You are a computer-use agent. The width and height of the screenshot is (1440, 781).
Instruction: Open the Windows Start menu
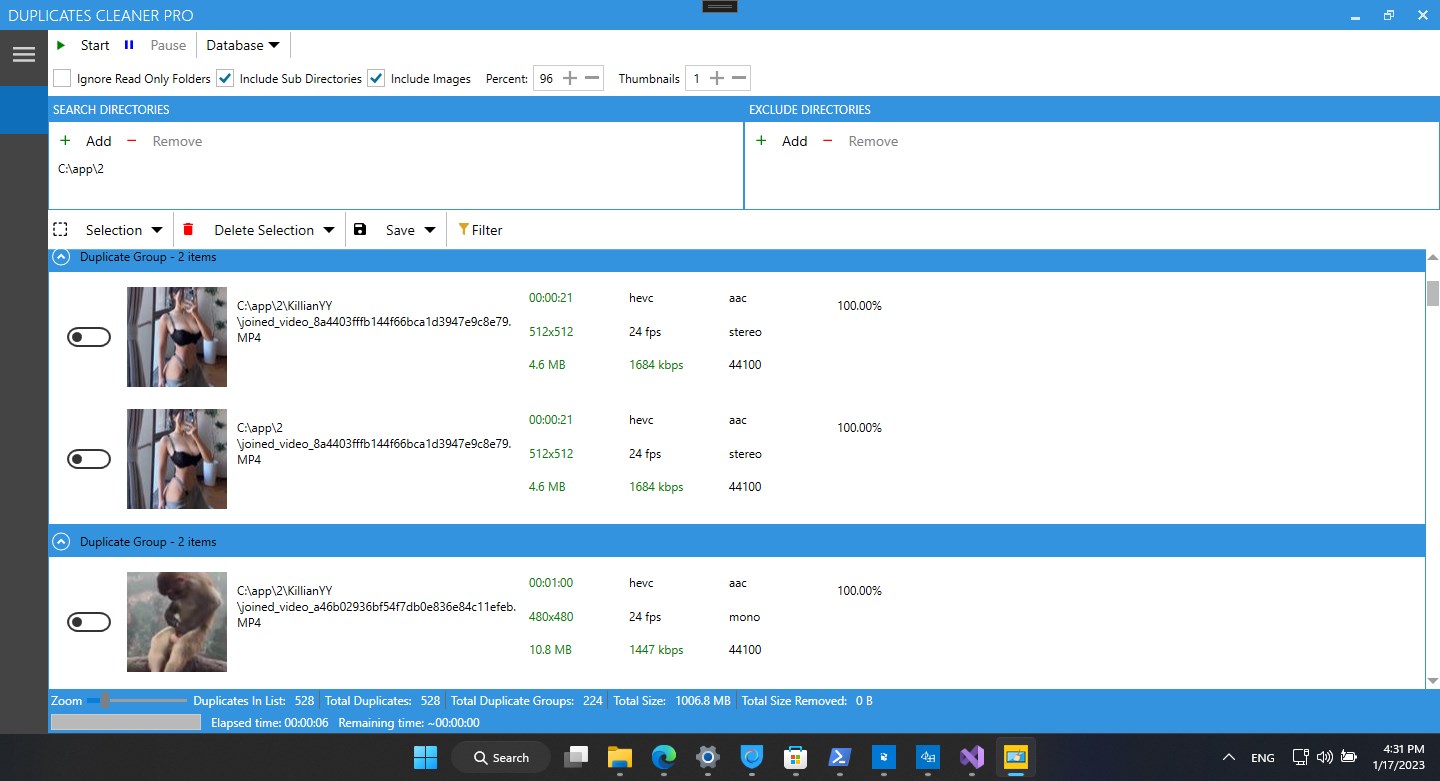(425, 757)
